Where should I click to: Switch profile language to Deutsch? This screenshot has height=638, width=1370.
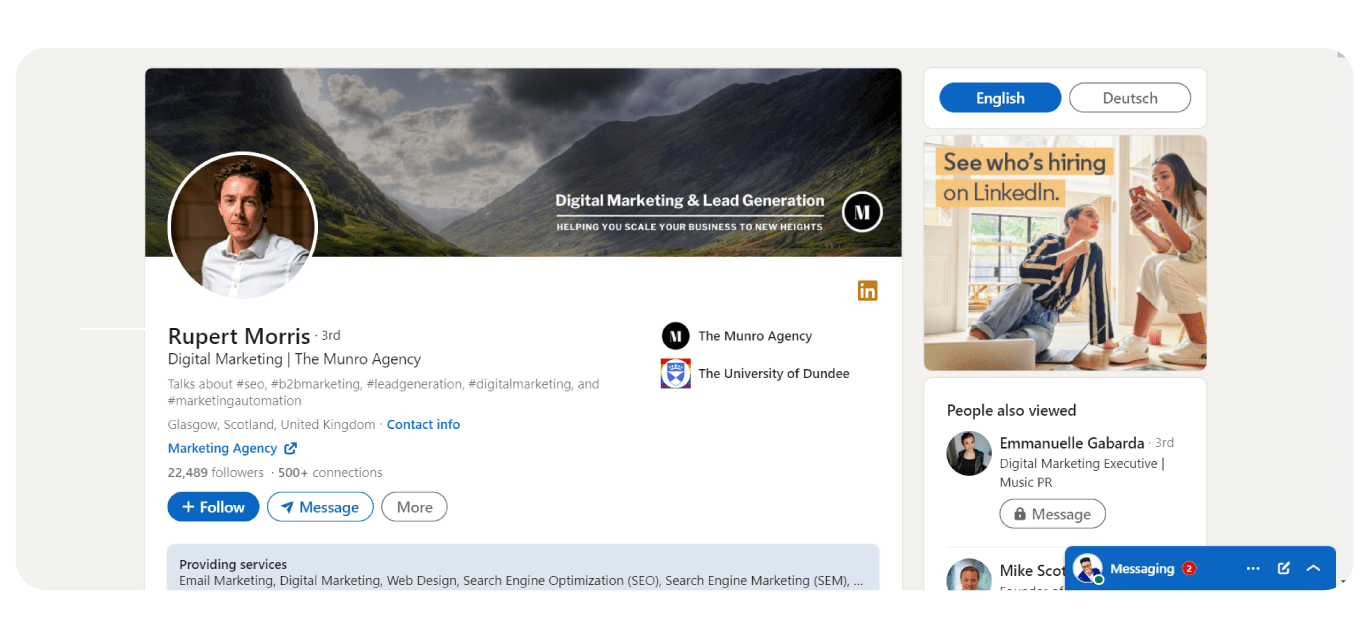point(1130,98)
